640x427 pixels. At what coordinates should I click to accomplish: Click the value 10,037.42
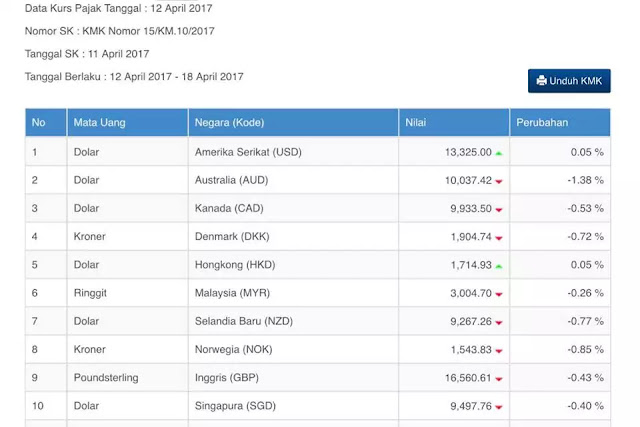pyautogui.click(x=468, y=180)
